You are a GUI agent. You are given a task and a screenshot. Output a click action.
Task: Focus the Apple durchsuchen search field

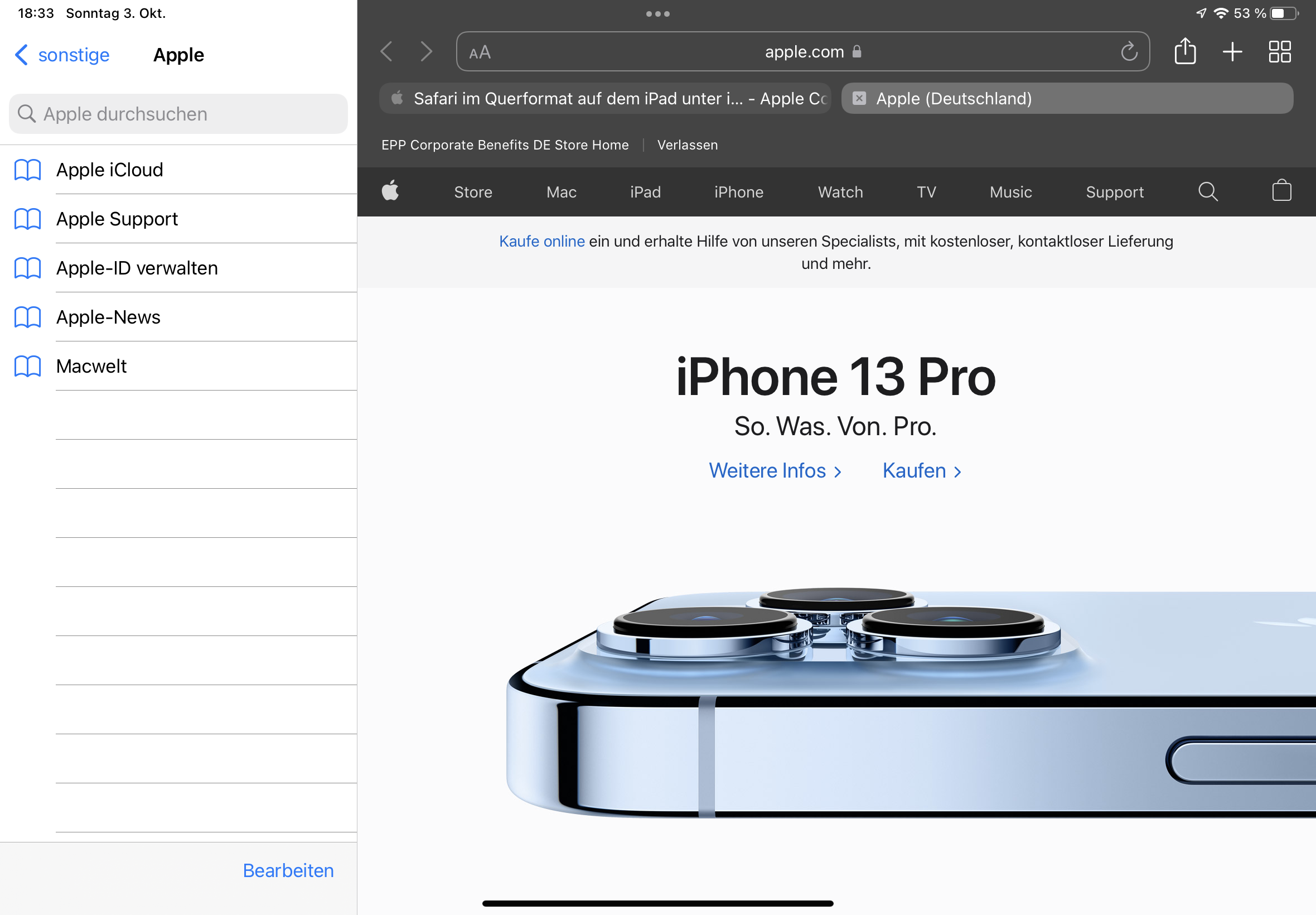(178, 114)
